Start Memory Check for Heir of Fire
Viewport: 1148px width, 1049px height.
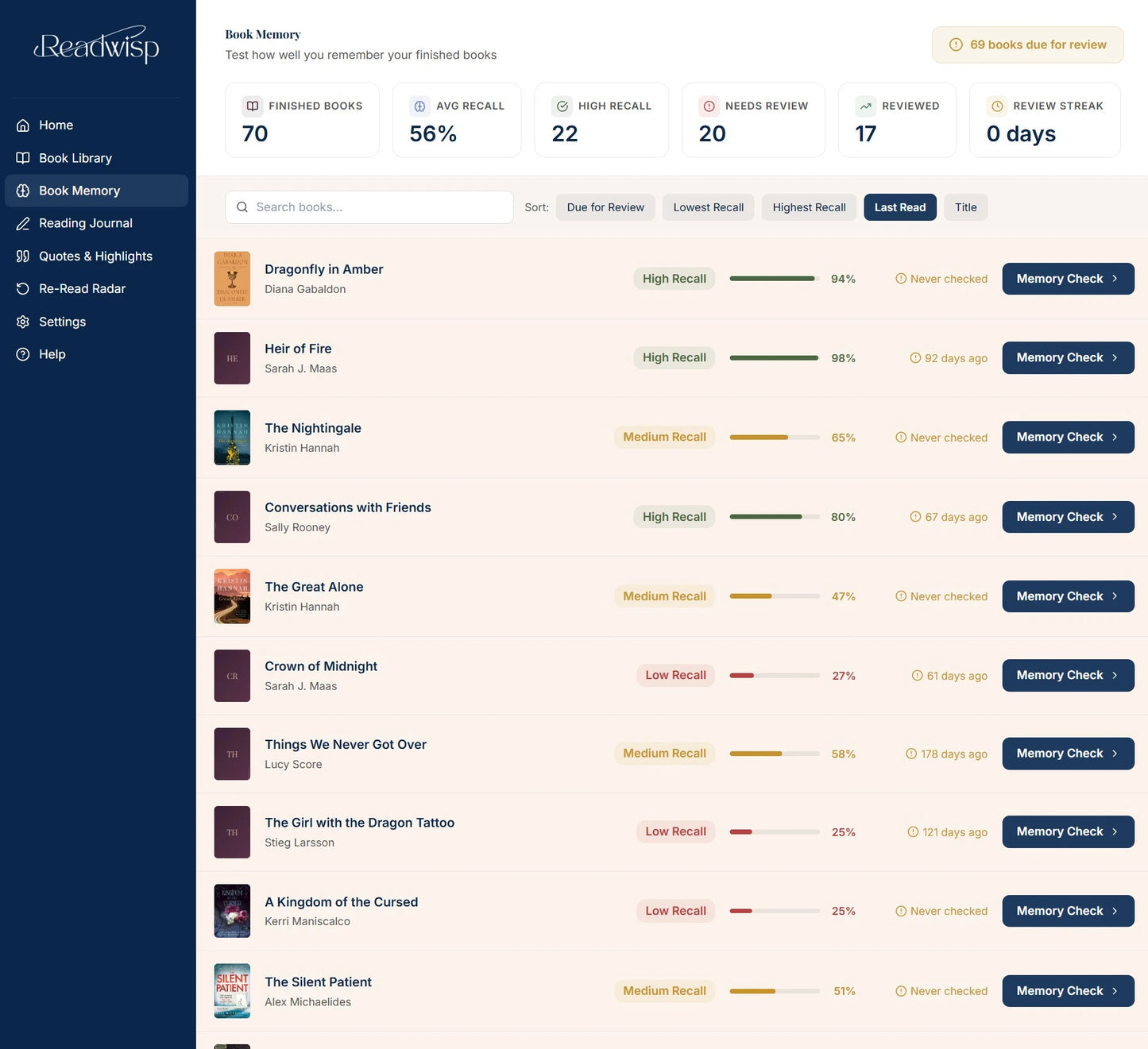[1069, 358]
